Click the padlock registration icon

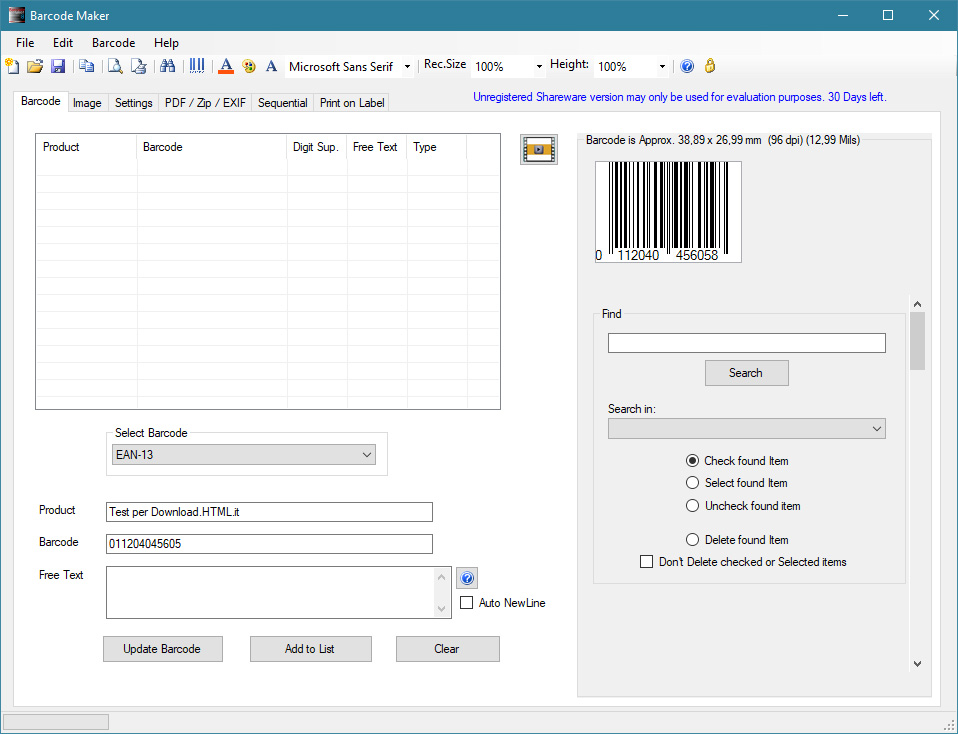[x=710, y=67]
